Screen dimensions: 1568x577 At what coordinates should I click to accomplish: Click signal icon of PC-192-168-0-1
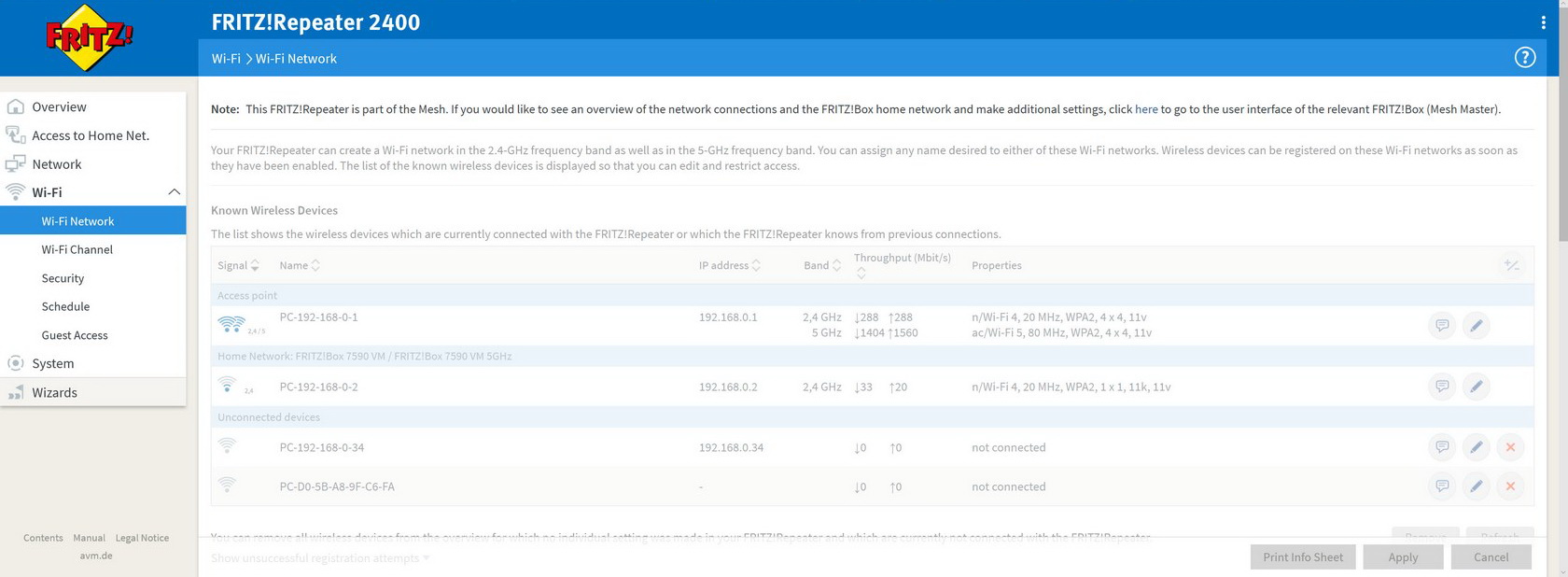[231, 324]
